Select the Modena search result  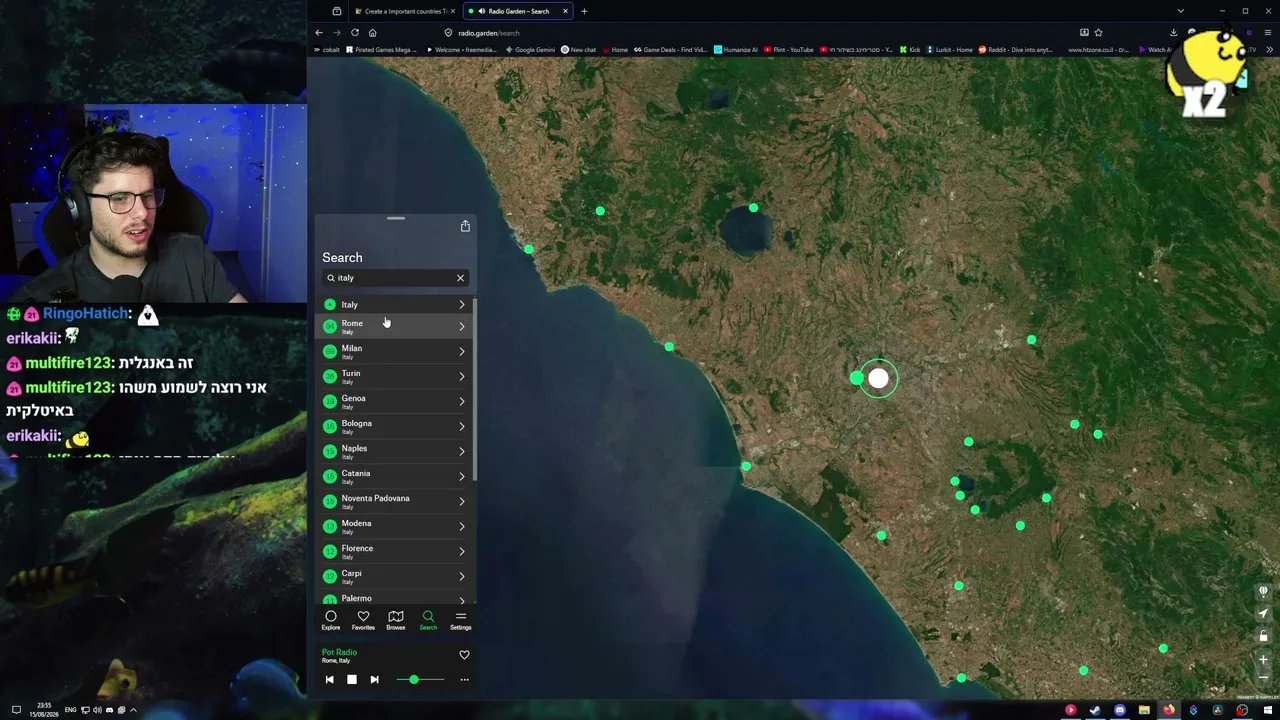click(x=395, y=526)
